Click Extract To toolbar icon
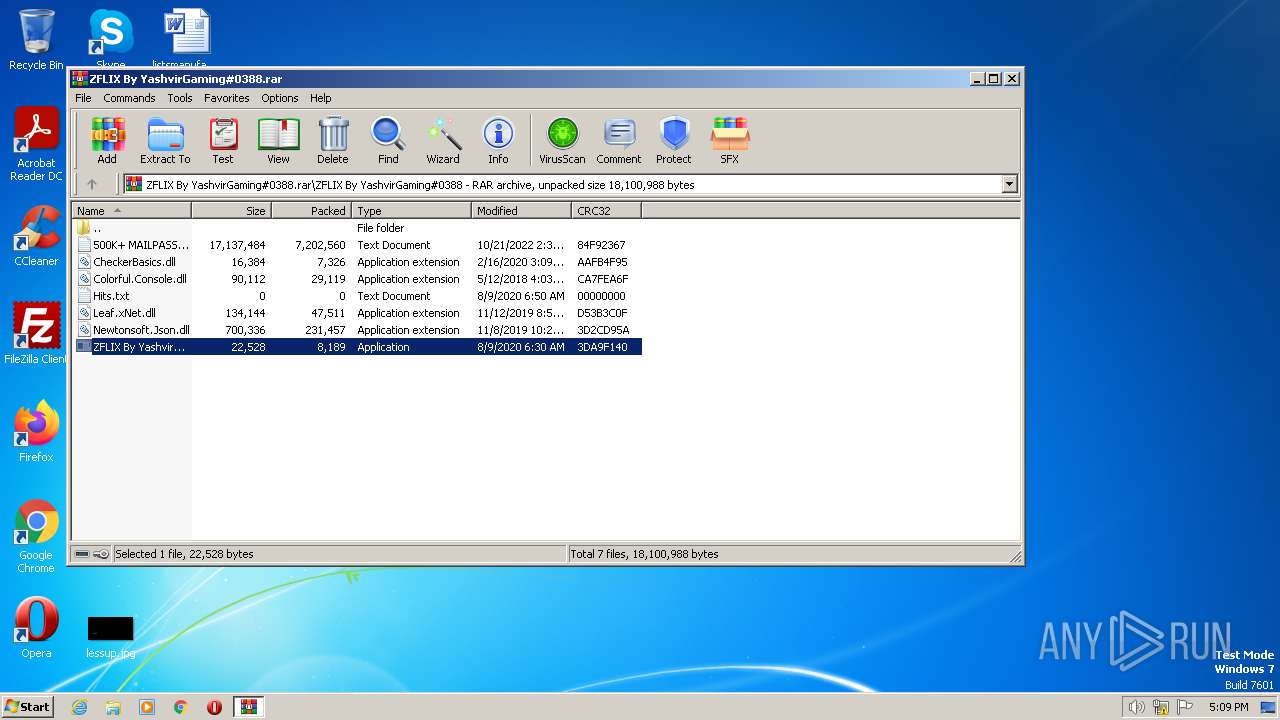The height and width of the screenshot is (720, 1280). [165, 140]
